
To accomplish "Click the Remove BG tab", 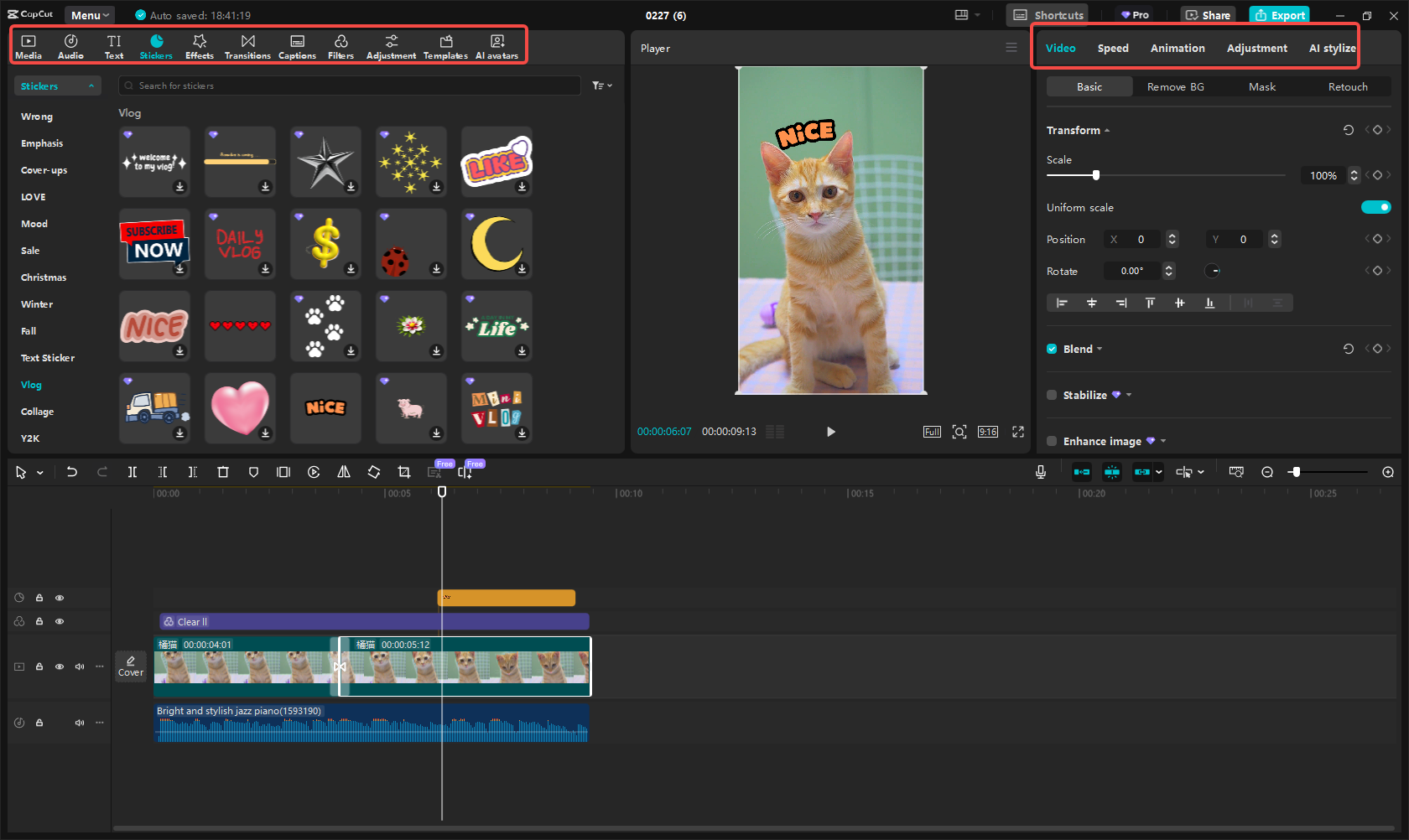I will 1174,86.
